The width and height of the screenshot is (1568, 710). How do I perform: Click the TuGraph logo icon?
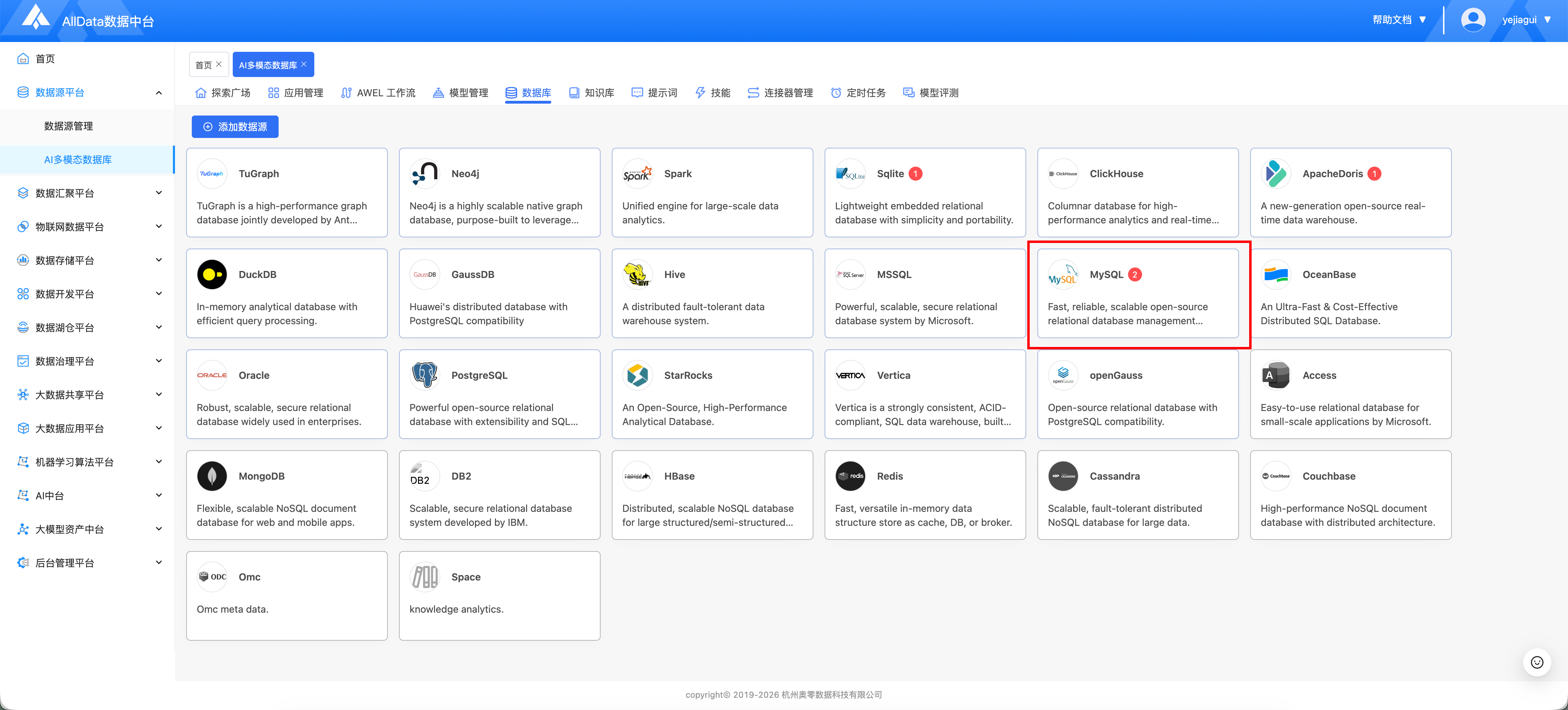tap(212, 174)
